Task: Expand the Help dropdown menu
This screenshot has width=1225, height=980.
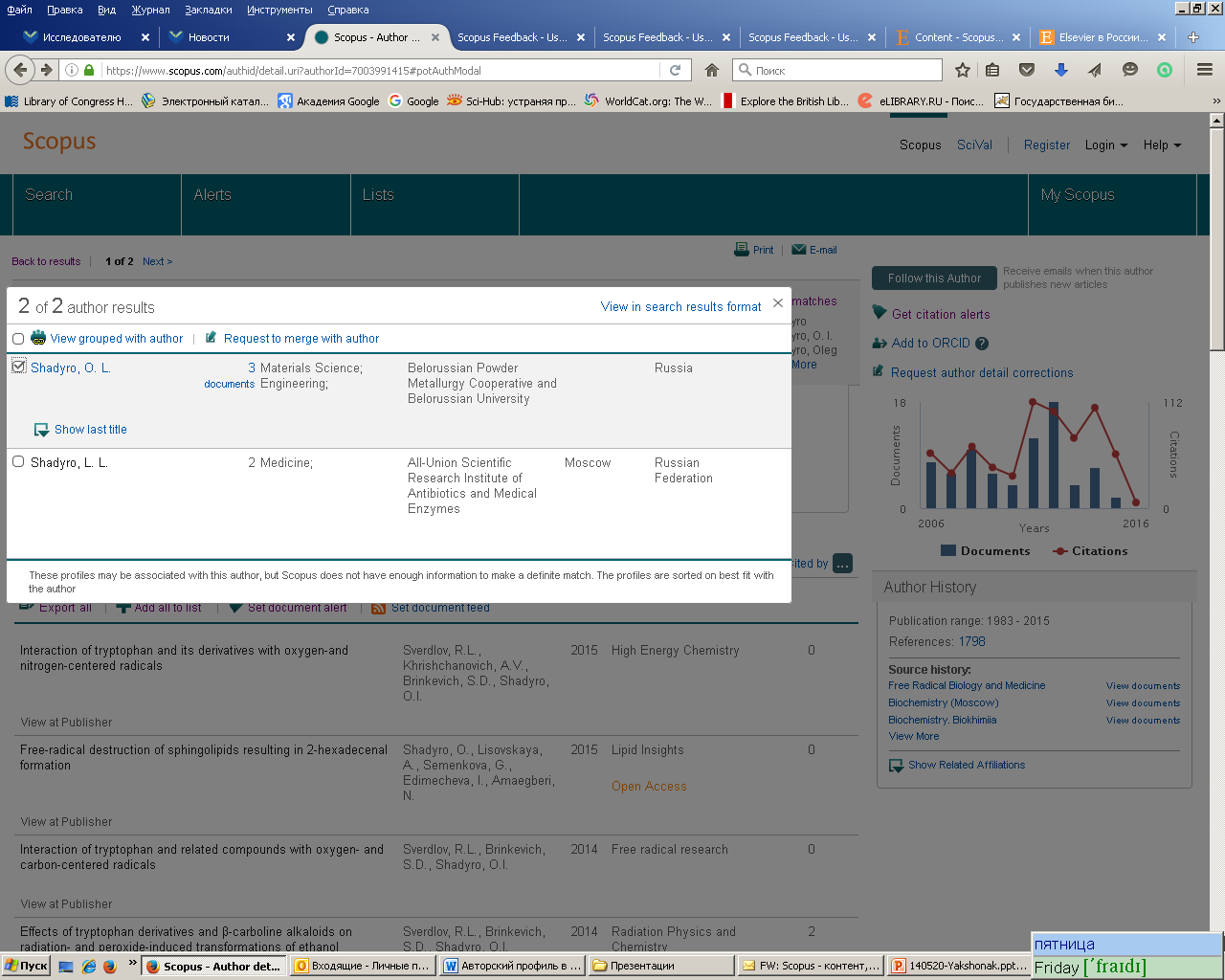Action: [1163, 145]
